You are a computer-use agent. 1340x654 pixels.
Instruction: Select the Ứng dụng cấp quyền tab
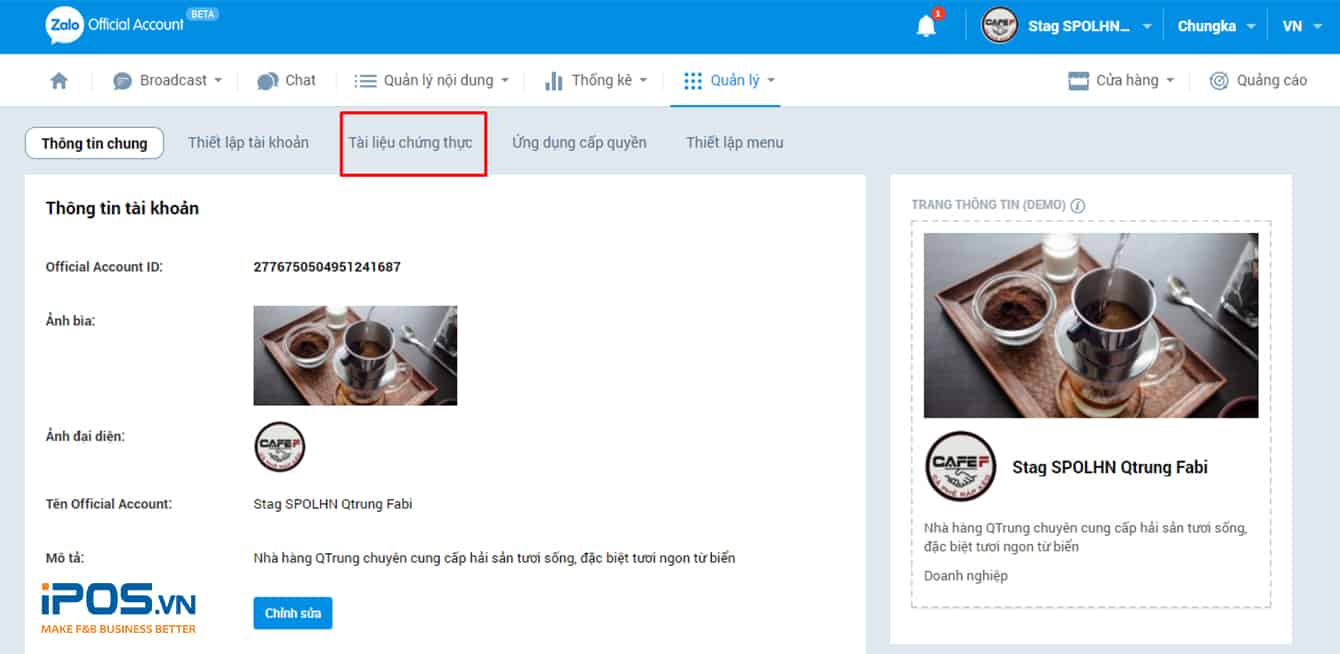click(x=578, y=142)
